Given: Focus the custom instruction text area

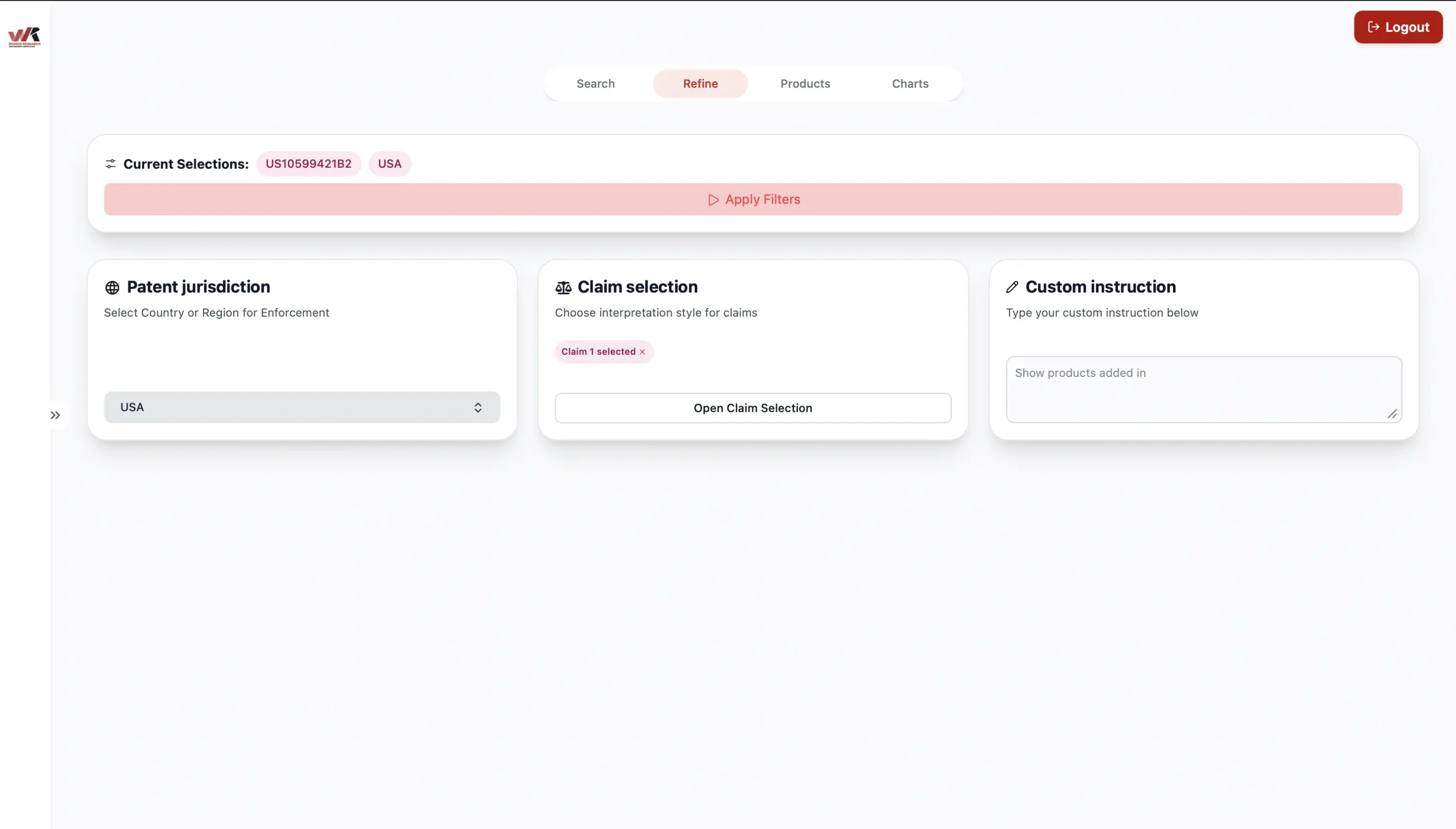Looking at the screenshot, I should pyautogui.click(x=1204, y=390).
